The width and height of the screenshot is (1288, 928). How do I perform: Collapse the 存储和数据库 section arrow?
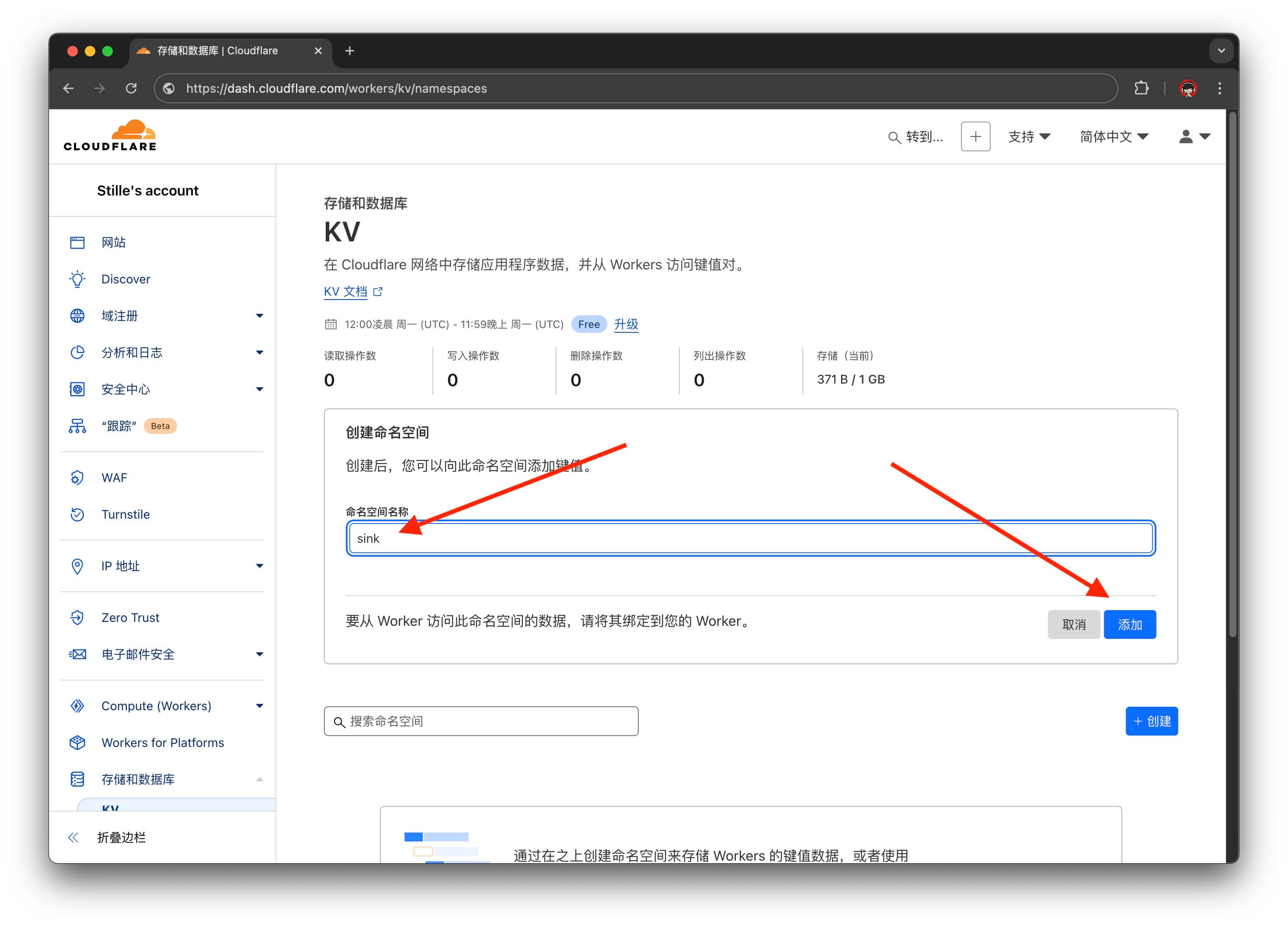(260, 779)
